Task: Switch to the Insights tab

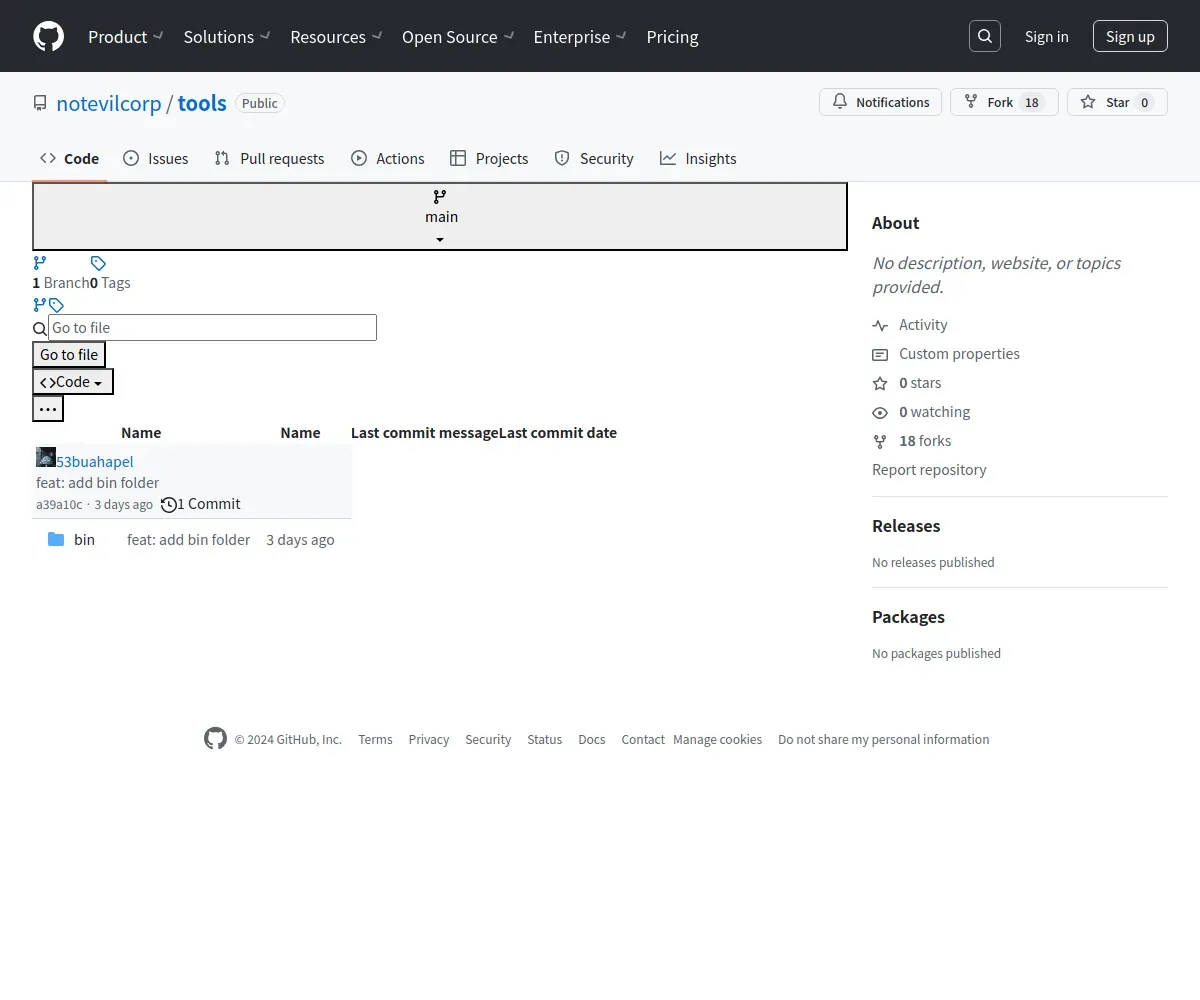Action: tap(698, 158)
